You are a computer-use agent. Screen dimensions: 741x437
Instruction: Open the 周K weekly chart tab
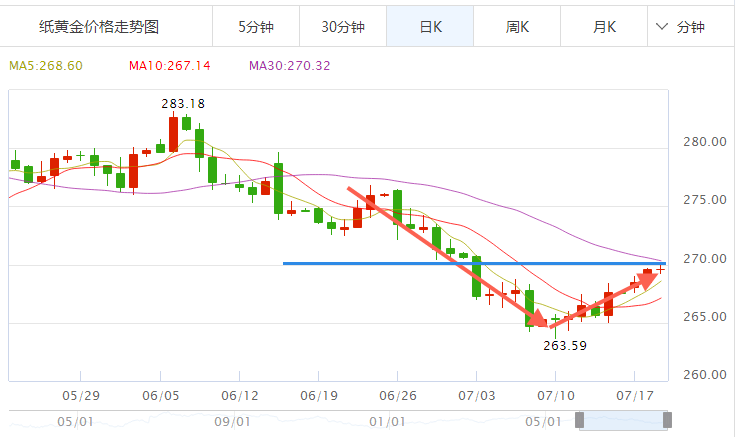[517, 27]
